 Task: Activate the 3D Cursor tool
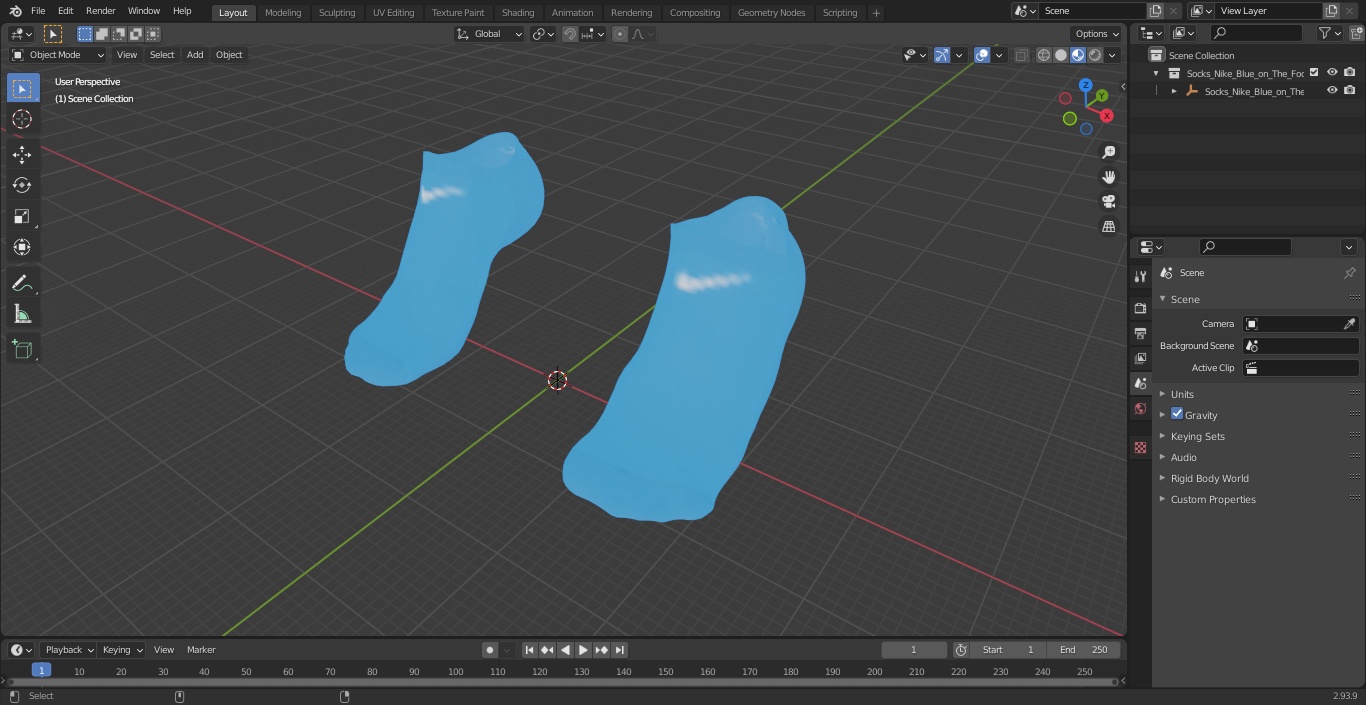click(22, 119)
